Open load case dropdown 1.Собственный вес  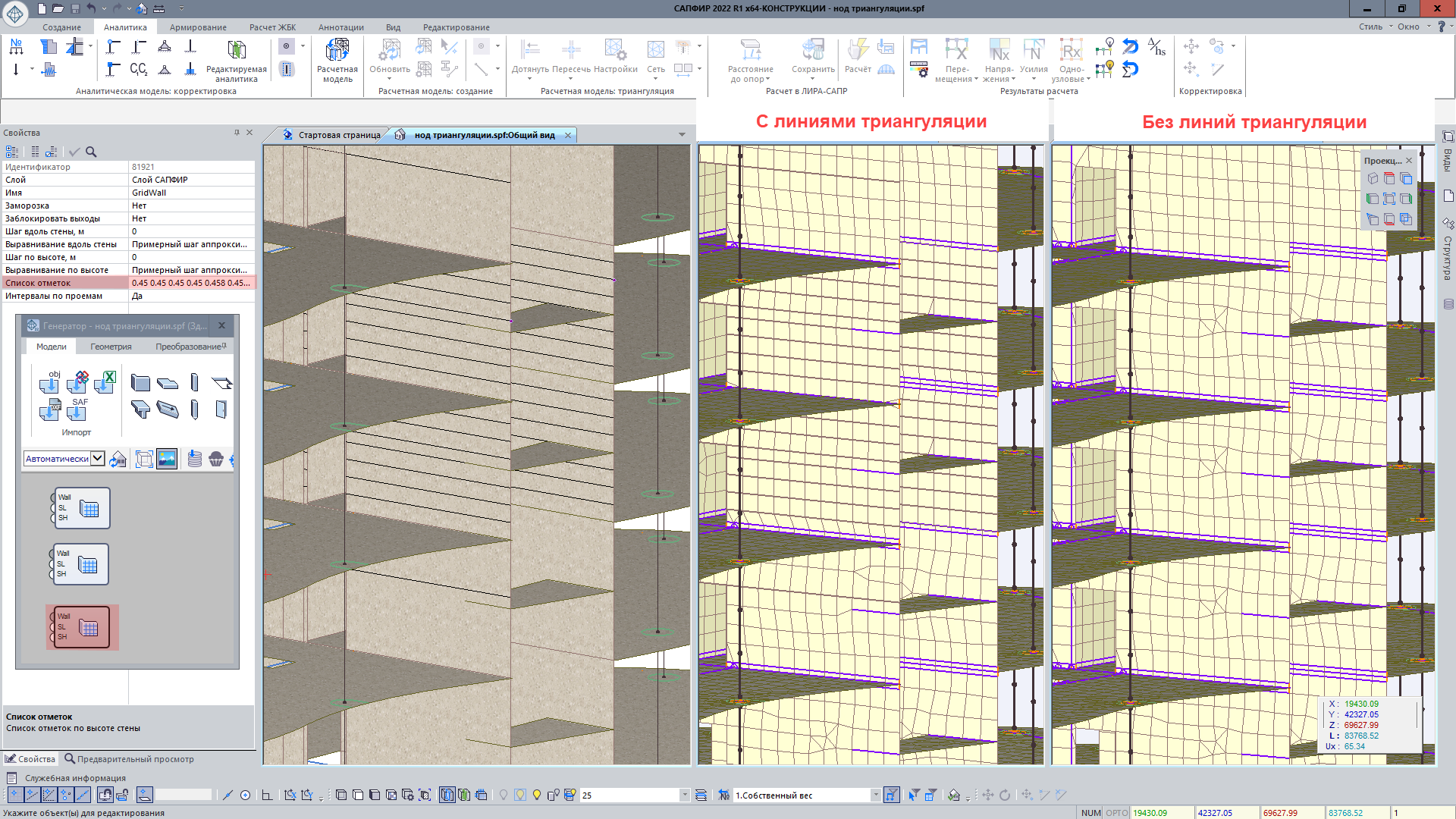coord(875,795)
